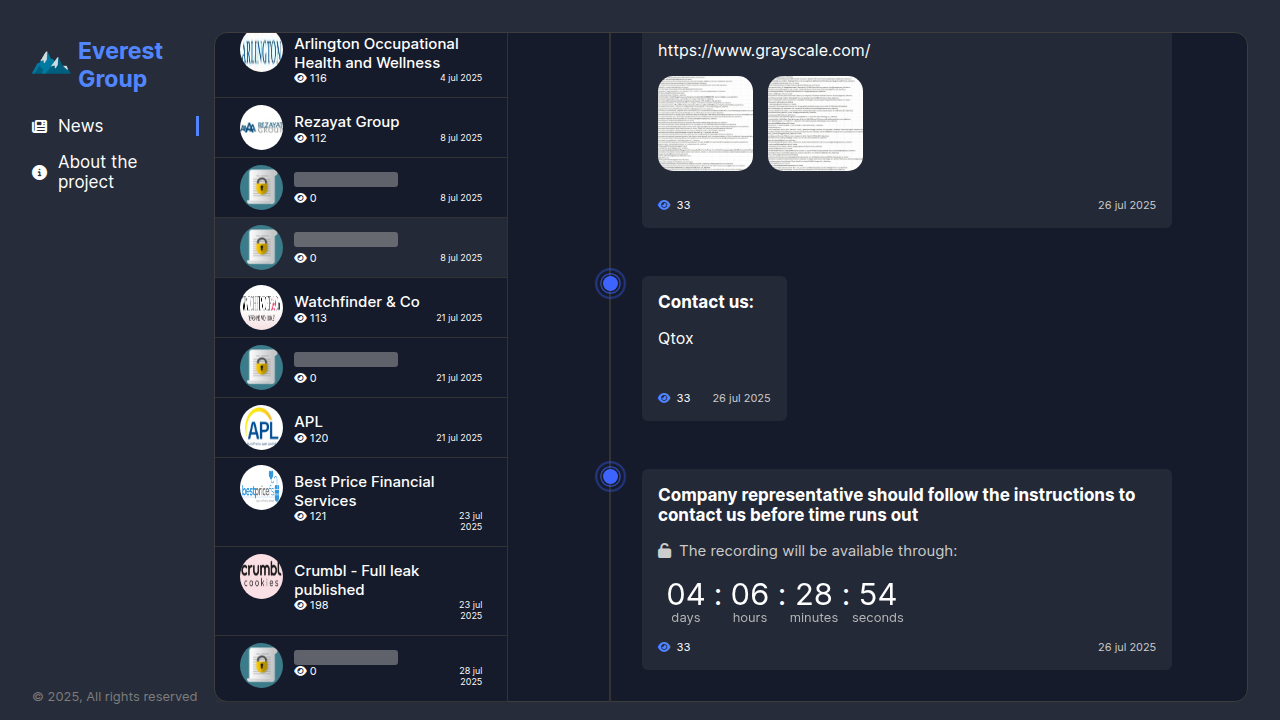Click the timeline marker beside Company representative post
Screen dimensions: 1280x720
point(610,476)
